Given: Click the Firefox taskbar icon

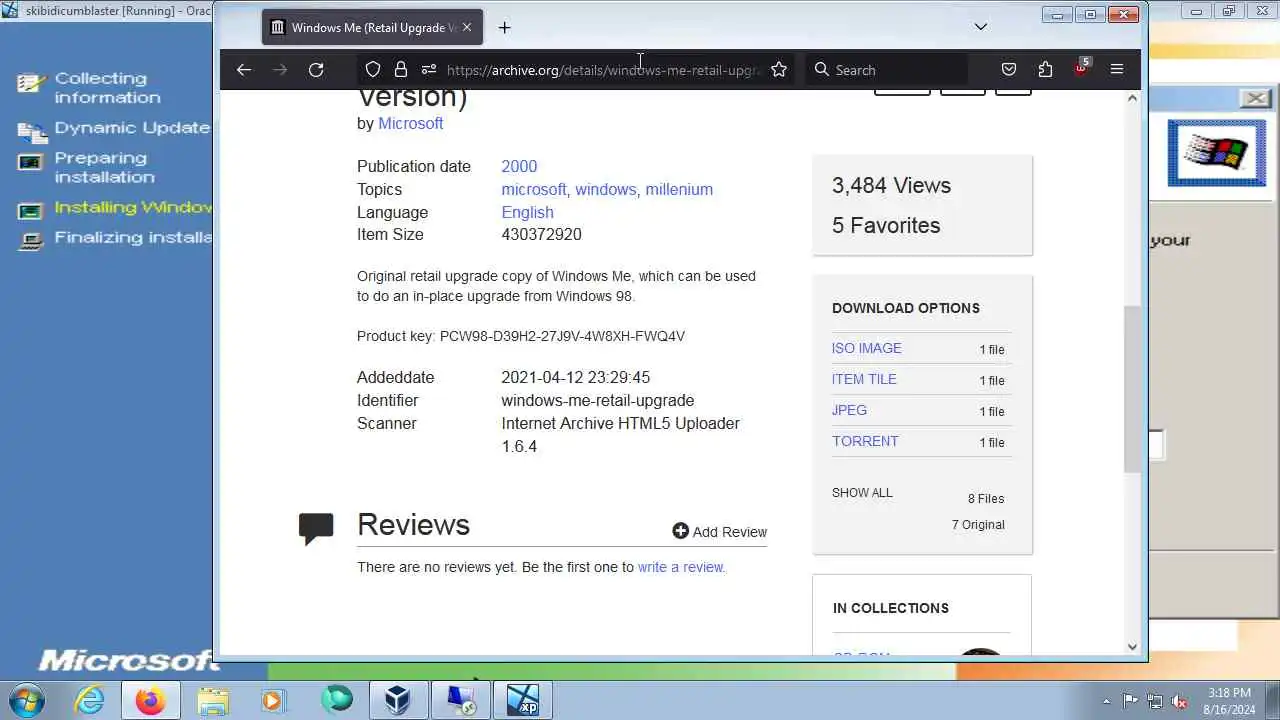Looking at the screenshot, I should pos(150,700).
